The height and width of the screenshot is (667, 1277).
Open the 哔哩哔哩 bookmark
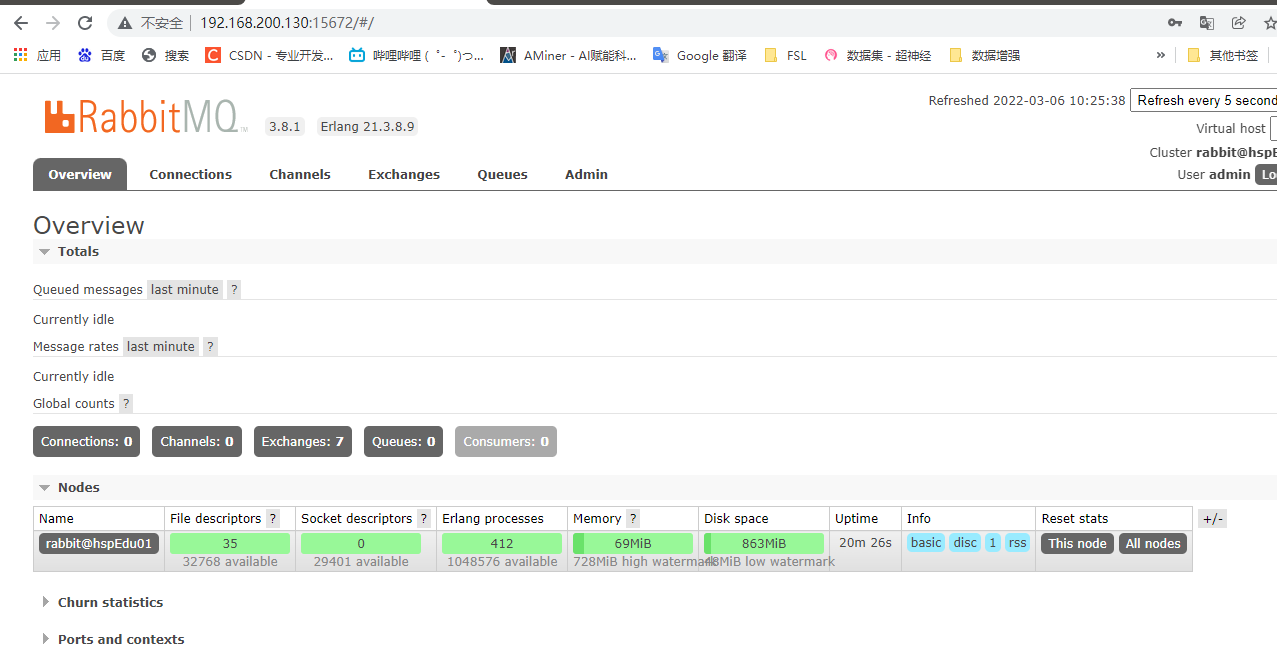416,55
